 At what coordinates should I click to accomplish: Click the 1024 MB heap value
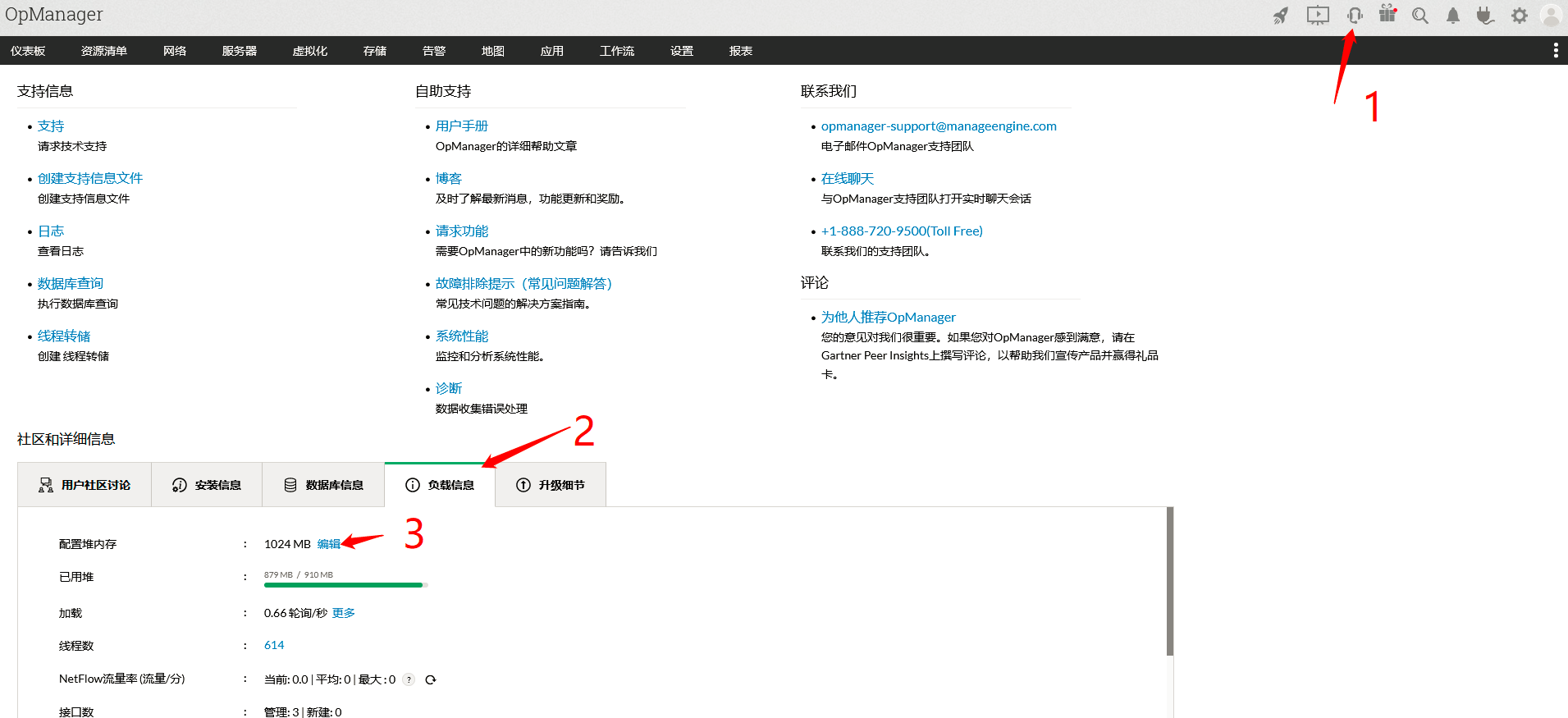tap(287, 544)
